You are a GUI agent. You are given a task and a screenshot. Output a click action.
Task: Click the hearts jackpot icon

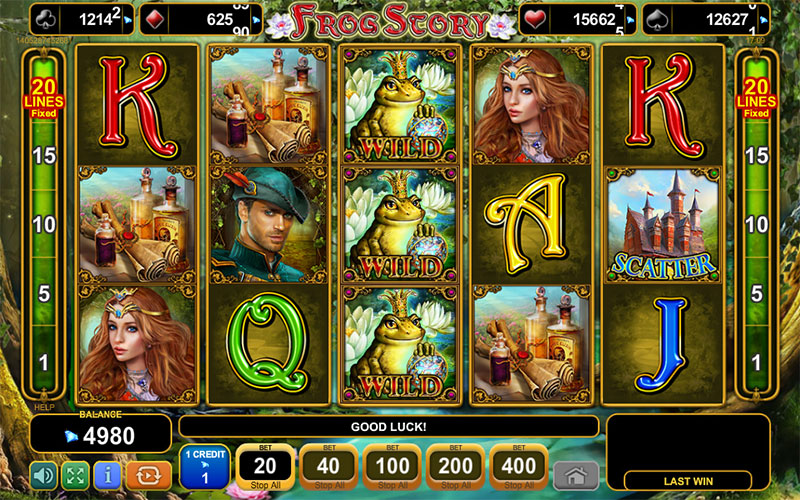(535, 20)
